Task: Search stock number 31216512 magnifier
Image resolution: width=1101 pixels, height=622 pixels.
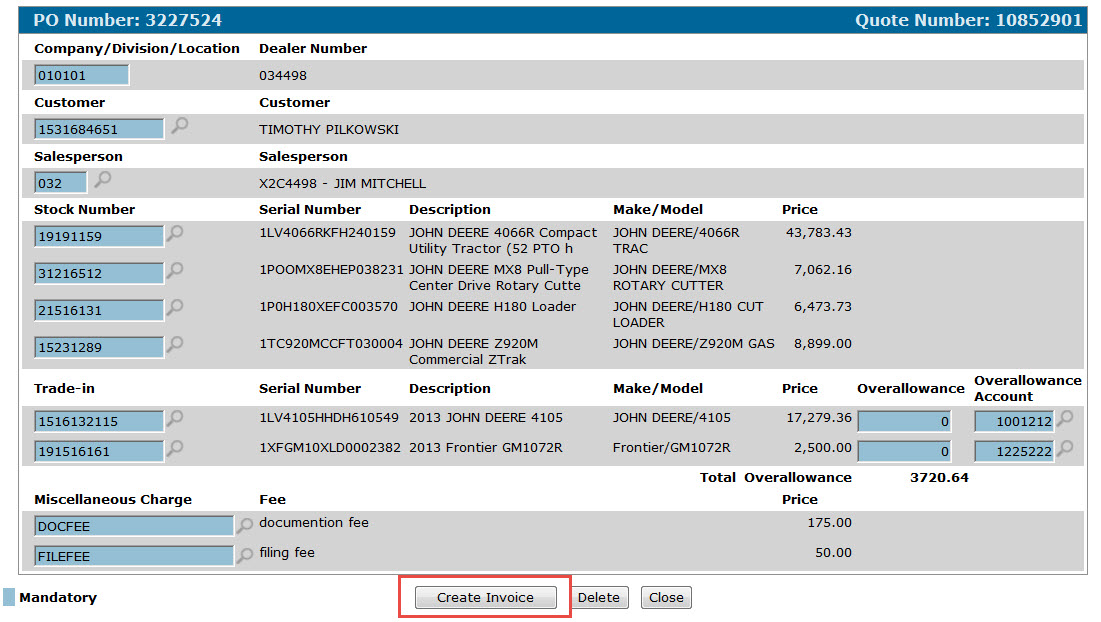Action: (175, 270)
